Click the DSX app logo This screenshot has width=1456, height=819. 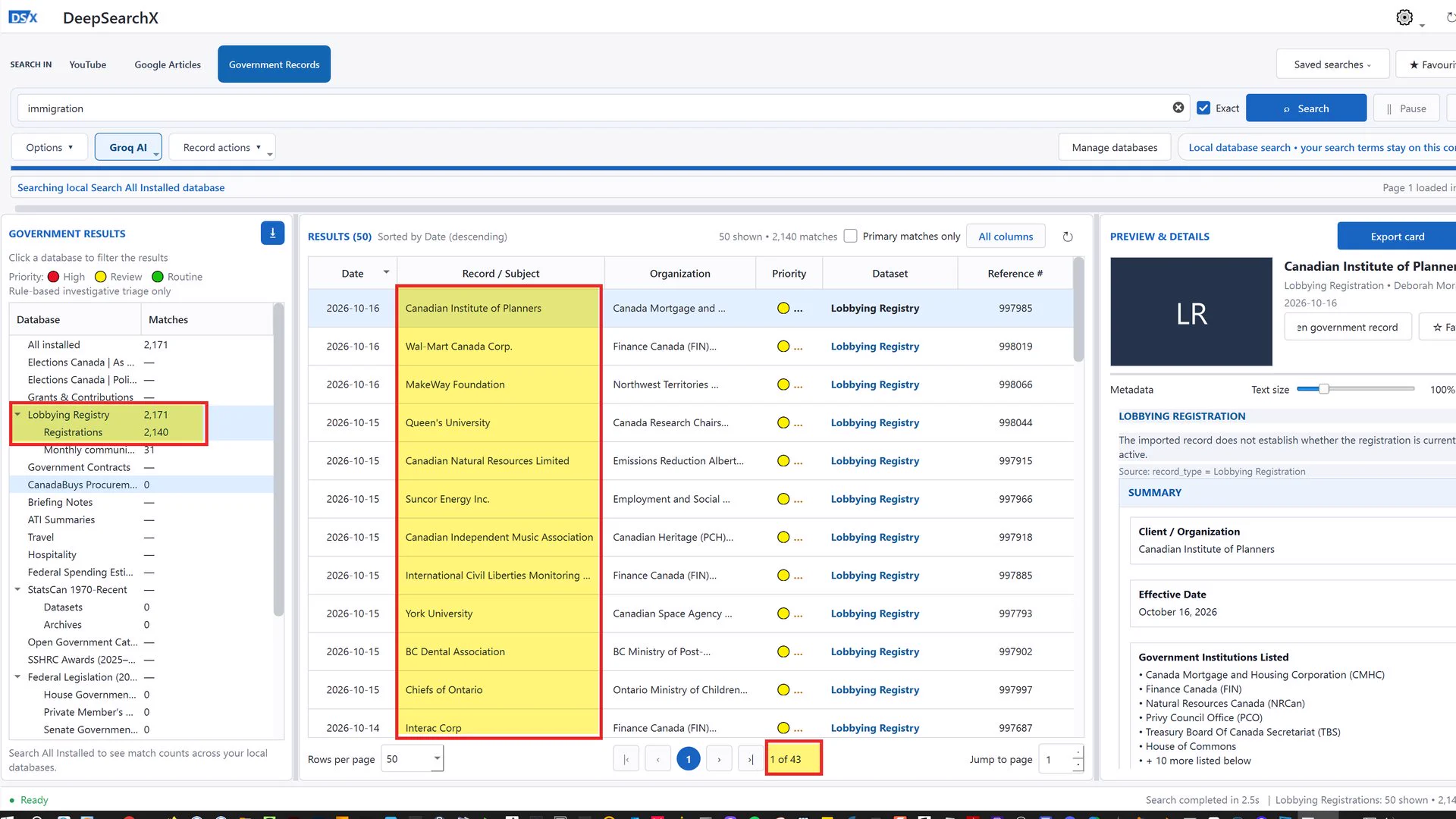tap(23, 17)
